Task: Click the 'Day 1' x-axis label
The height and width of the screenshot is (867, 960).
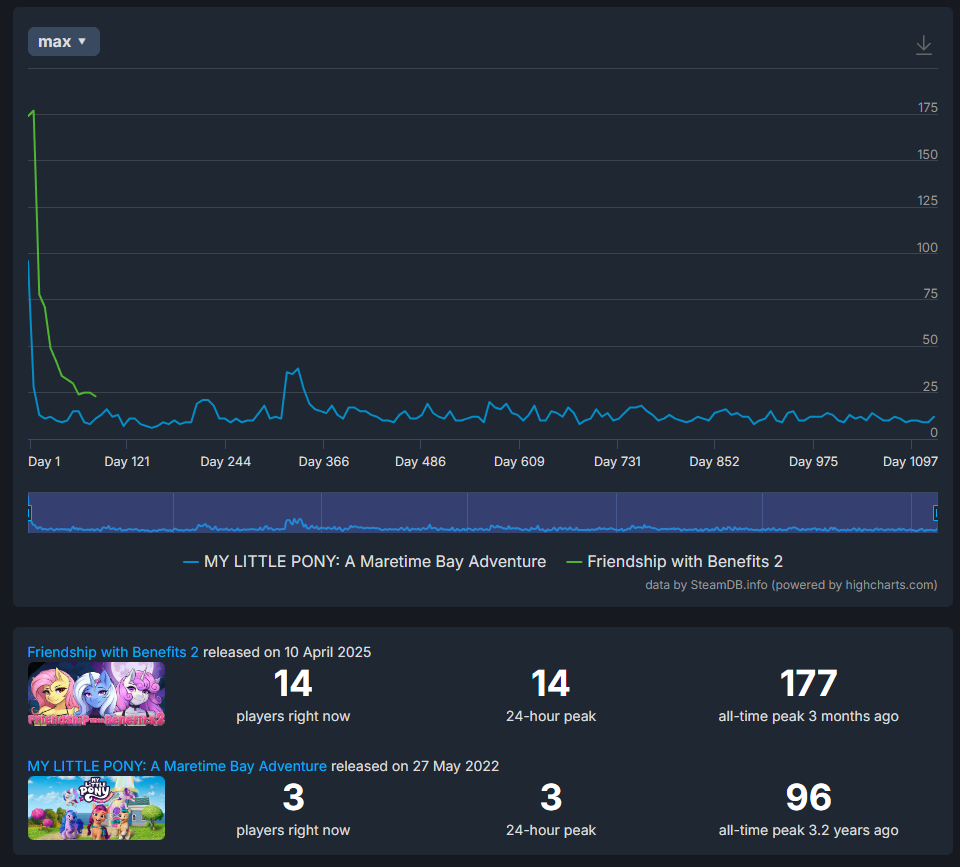Action: point(44,462)
